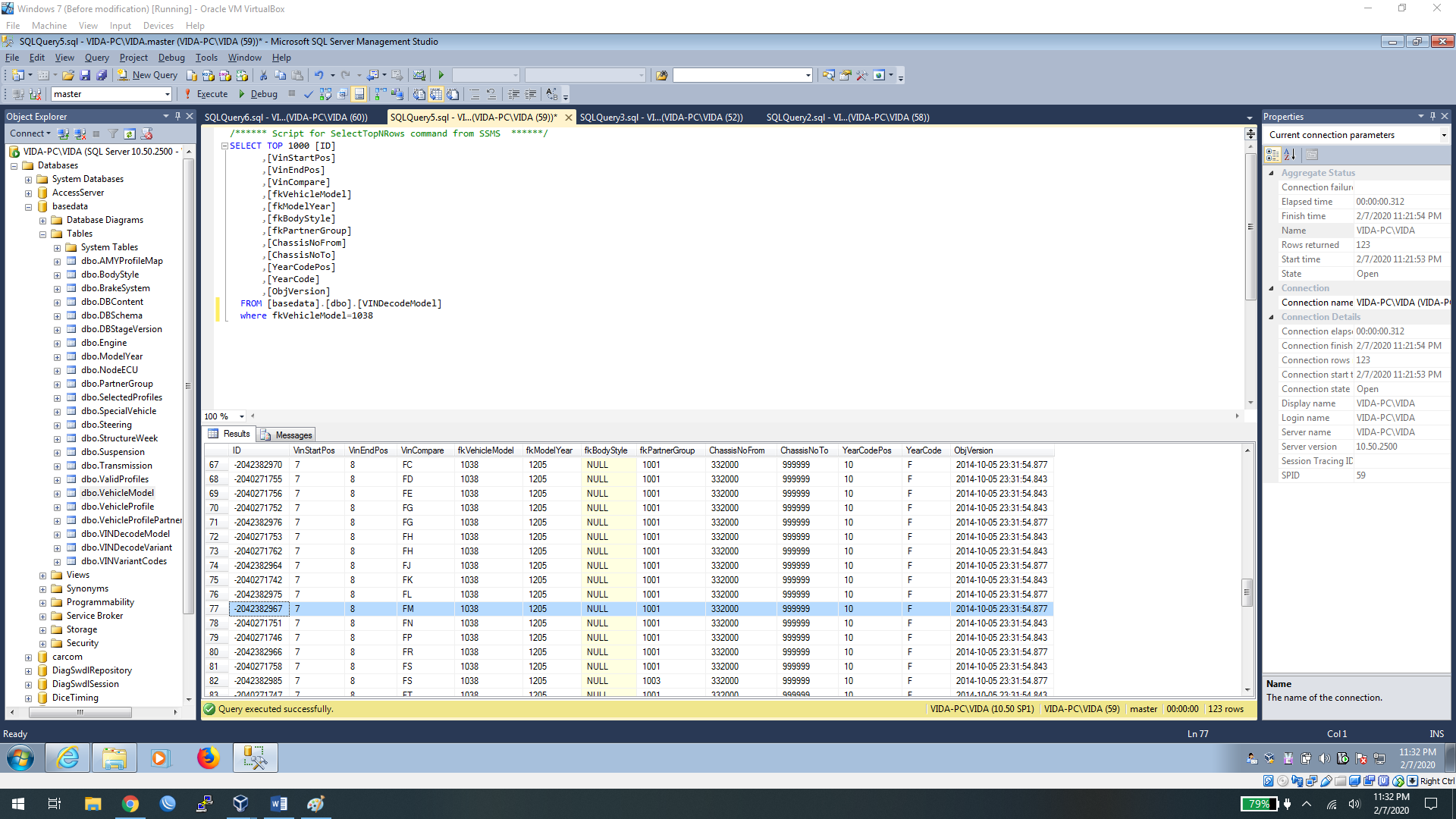Viewport: 1456px width, 819px height.
Task: Click the New Query toolbar button
Action: pyautogui.click(x=148, y=75)
